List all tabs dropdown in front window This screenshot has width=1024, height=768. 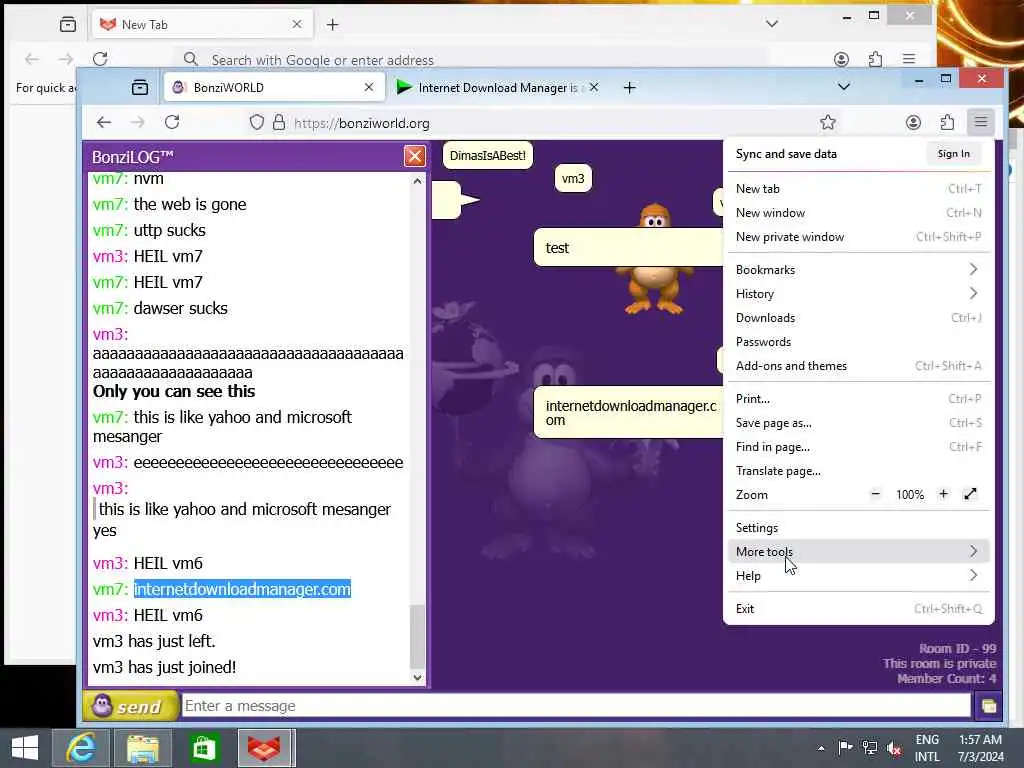844,87
